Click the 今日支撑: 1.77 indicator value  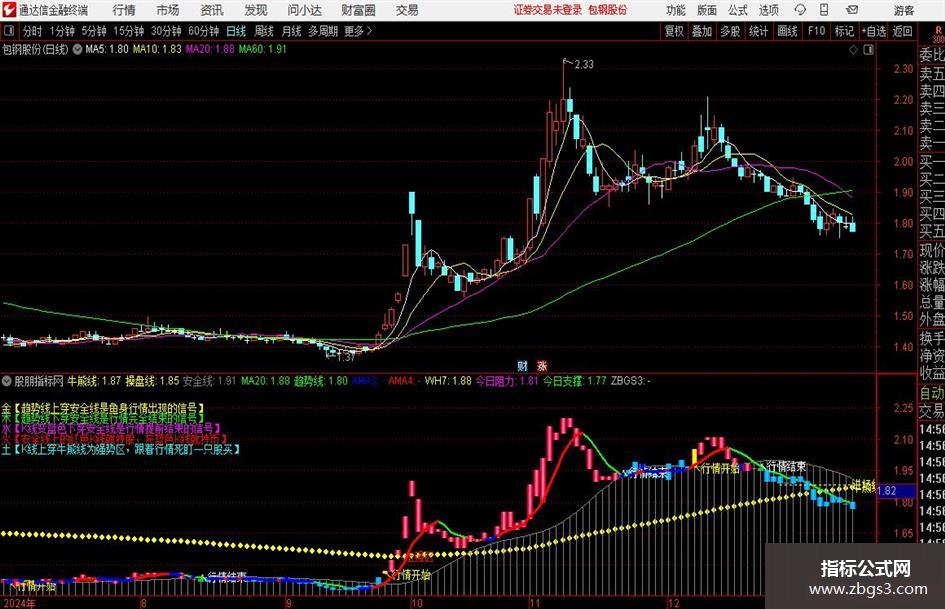click(x=574, y=381)
